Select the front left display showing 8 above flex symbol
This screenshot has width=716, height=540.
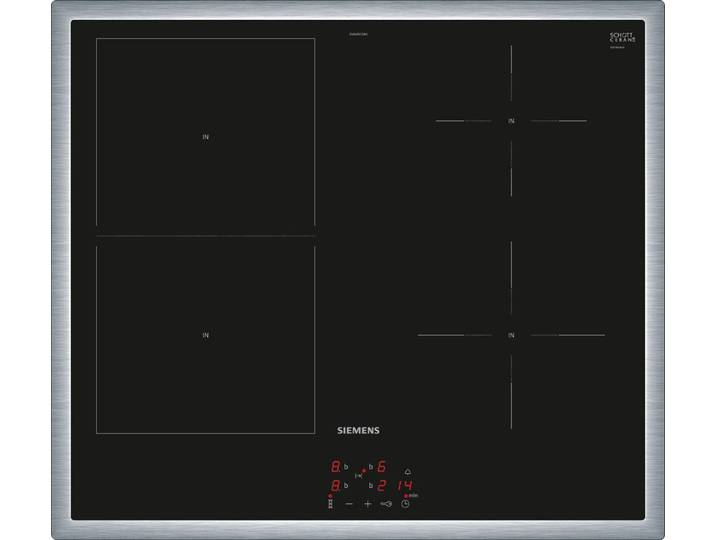(x=336, y=486)
